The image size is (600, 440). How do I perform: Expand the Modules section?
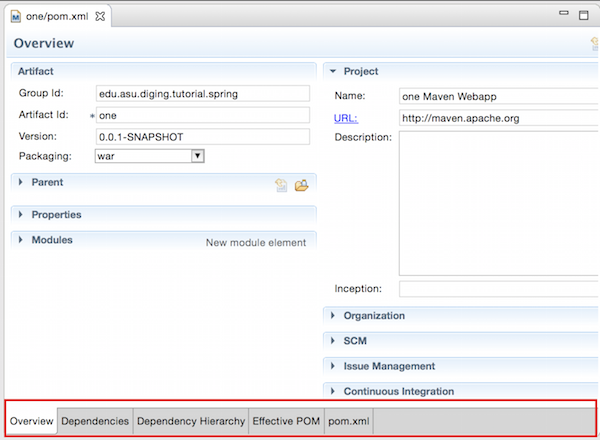[x=21, y=240]
